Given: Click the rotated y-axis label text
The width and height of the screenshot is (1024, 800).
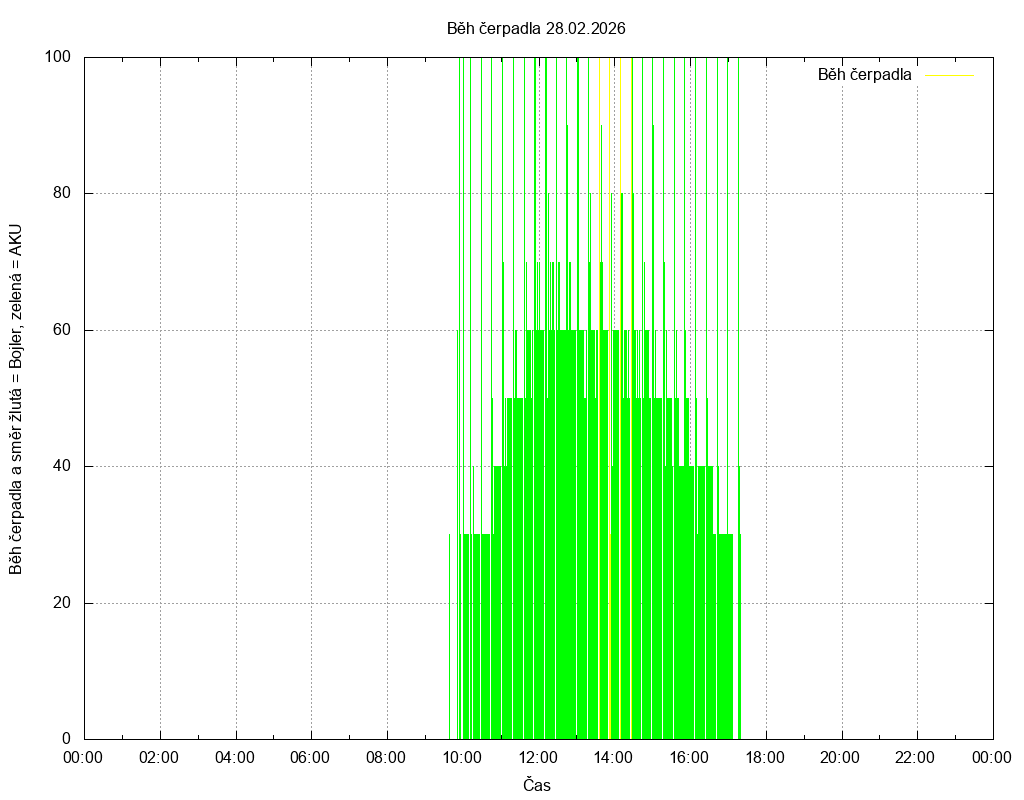Looking at the screenshot, I should [x=16, y=399].
